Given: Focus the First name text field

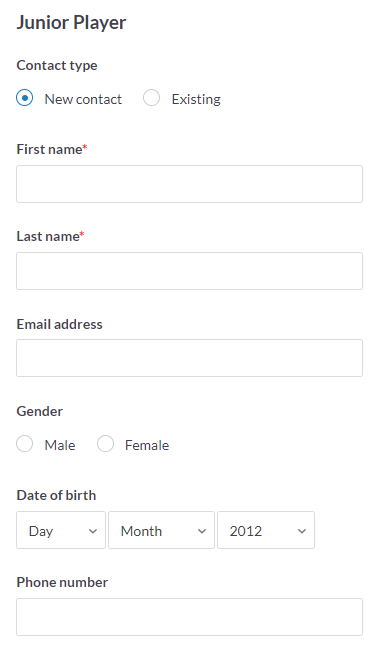Looking at the screenshot, I should click(190, 184).
